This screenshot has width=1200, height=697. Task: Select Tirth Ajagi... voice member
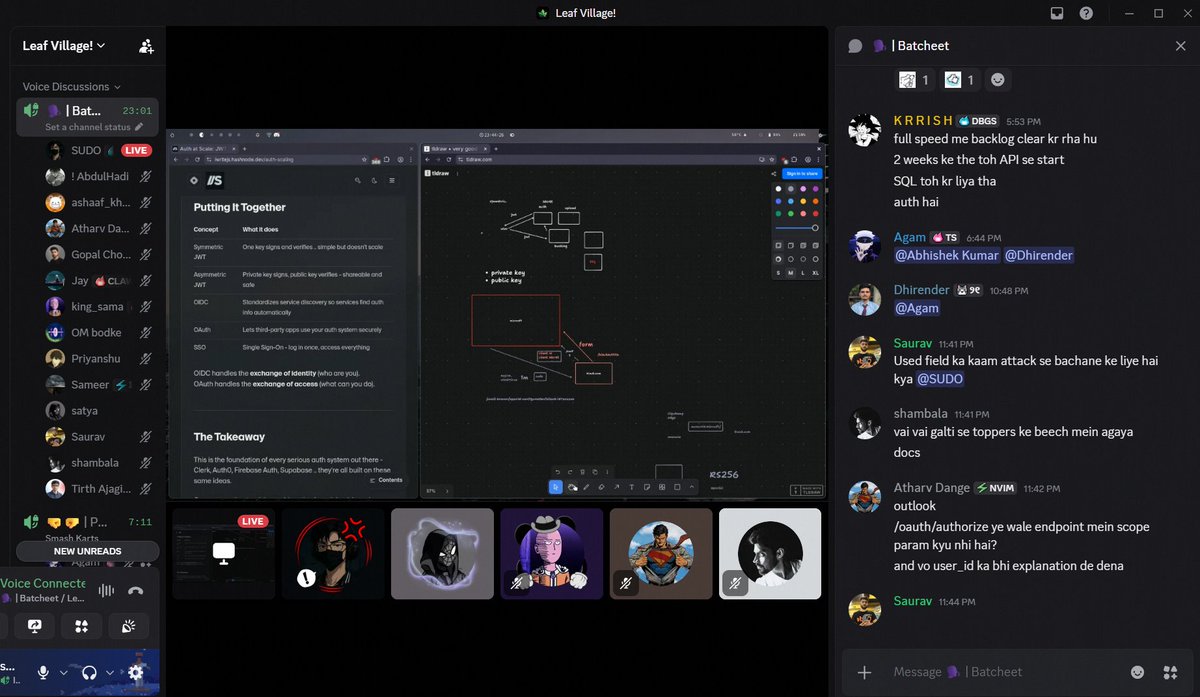(x=98, y=488)
